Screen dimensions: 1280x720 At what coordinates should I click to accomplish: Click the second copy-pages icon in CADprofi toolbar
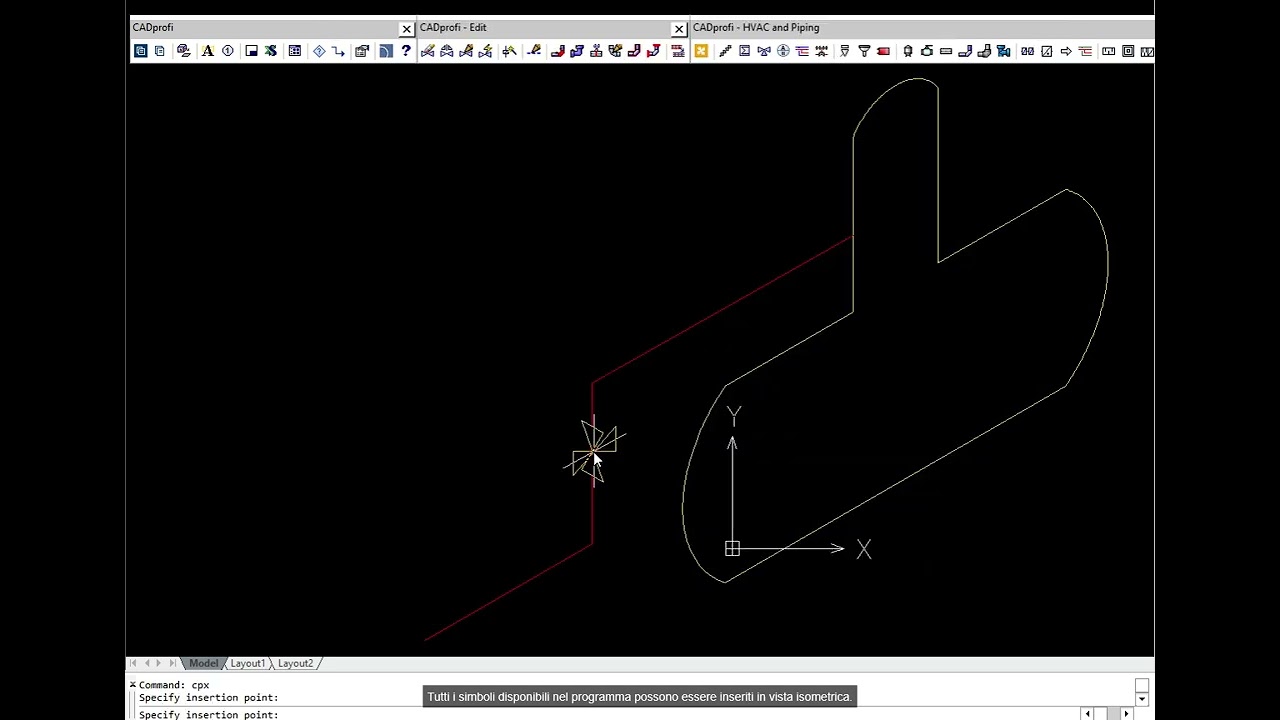click(160, 51)
